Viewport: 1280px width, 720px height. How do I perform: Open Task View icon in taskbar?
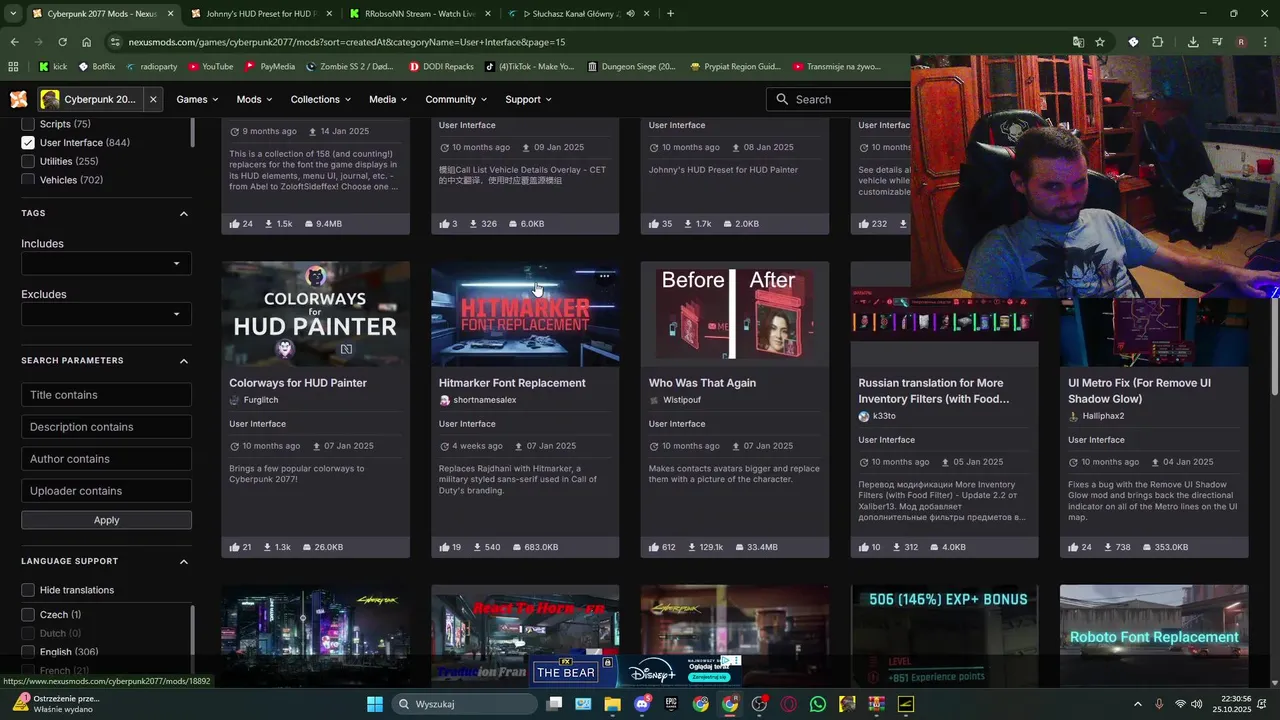pyautogui.click(x=555, y=704)
